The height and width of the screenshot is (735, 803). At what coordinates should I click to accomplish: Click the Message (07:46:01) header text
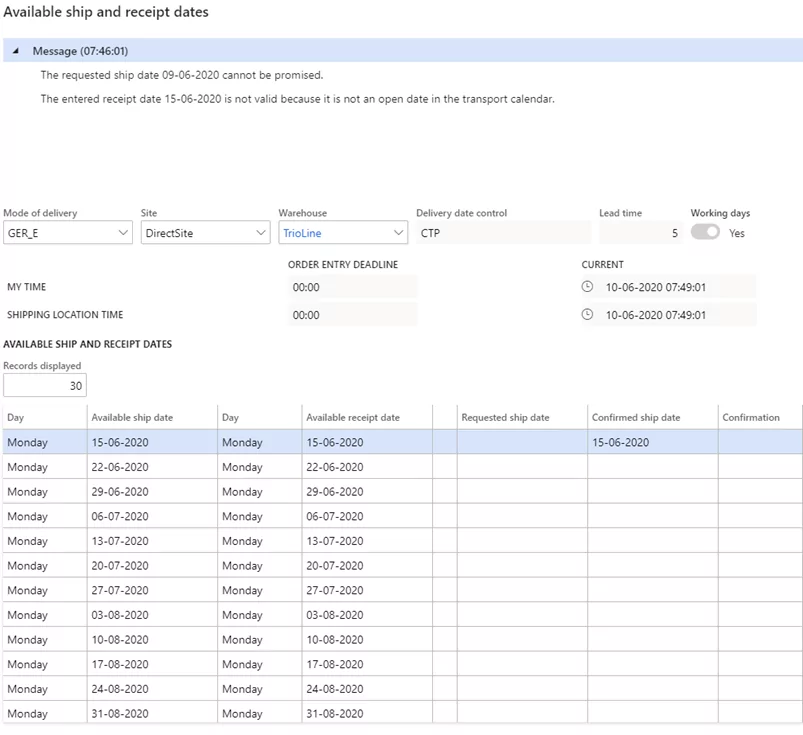[80, 51]
